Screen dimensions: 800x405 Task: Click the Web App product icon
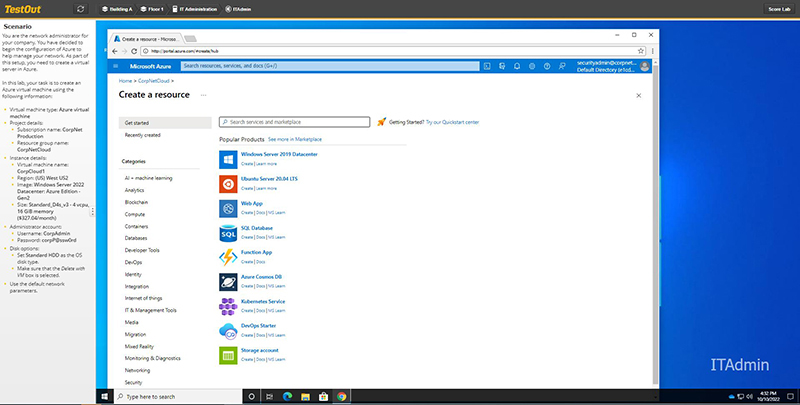pos(228,209)
